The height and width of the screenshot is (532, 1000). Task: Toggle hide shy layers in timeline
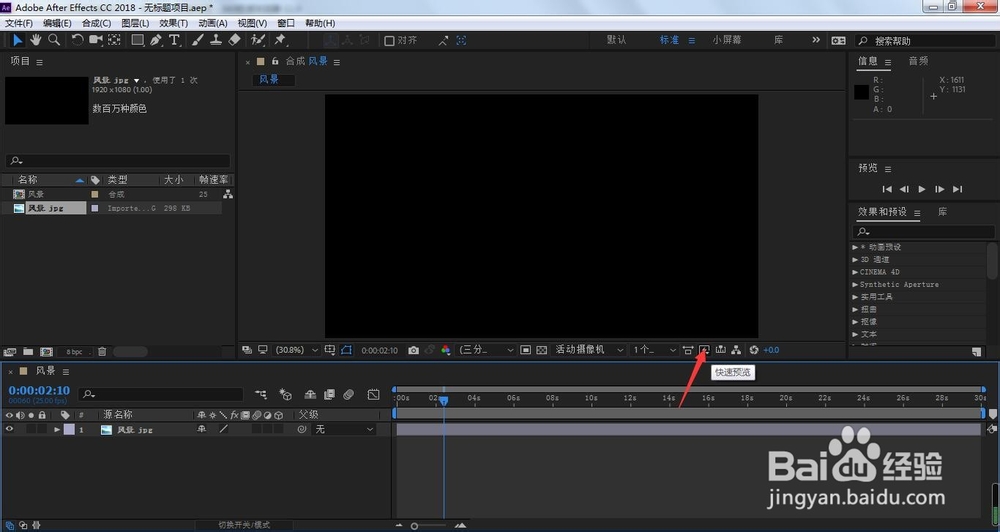310,395
